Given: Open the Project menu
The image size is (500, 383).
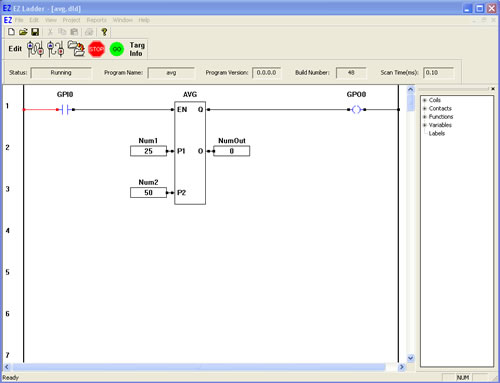Looking at the screenshot, I should pyautogui.click(x=71, y=20).
